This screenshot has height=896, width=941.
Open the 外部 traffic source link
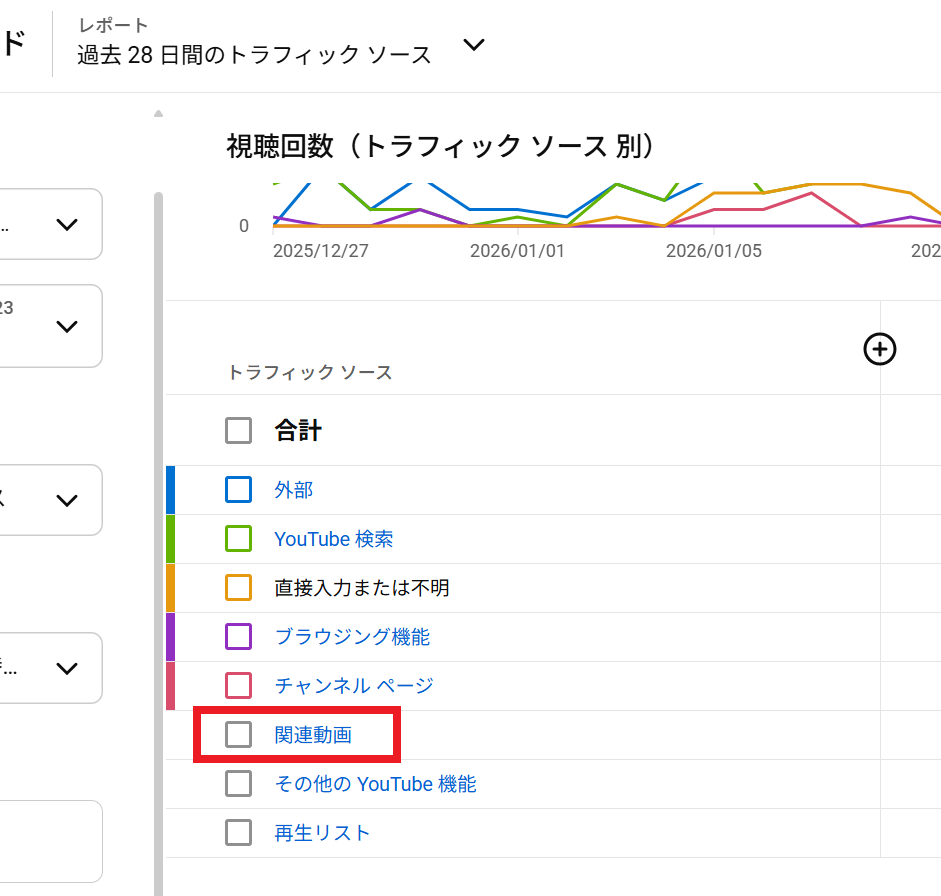[293, 490]
